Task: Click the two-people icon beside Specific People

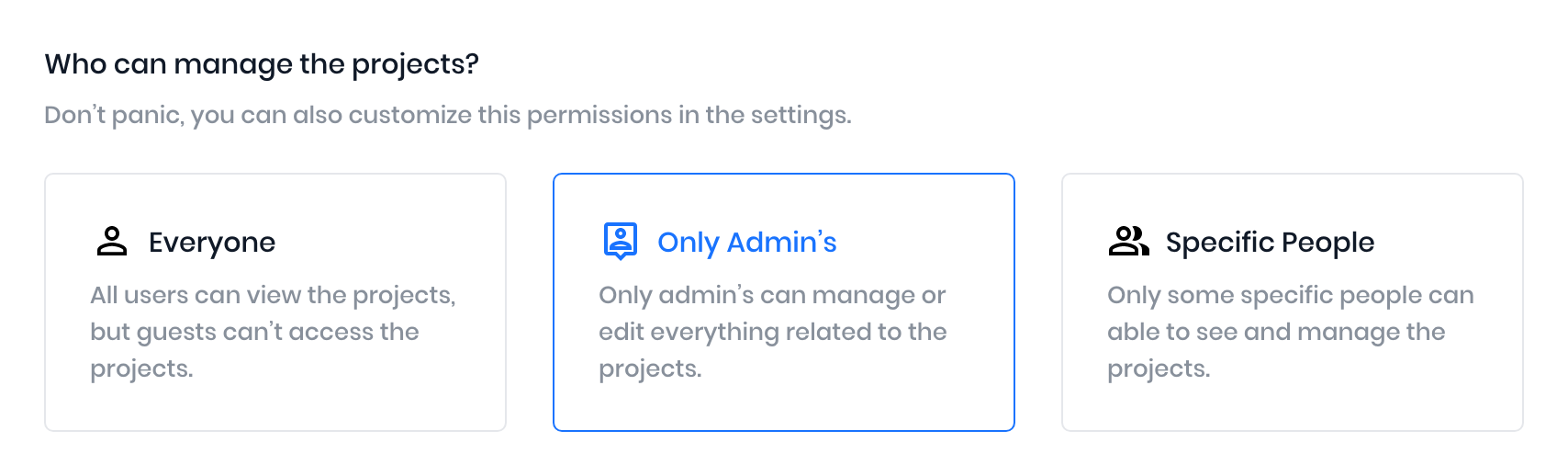Action: tap(1128, 241)
